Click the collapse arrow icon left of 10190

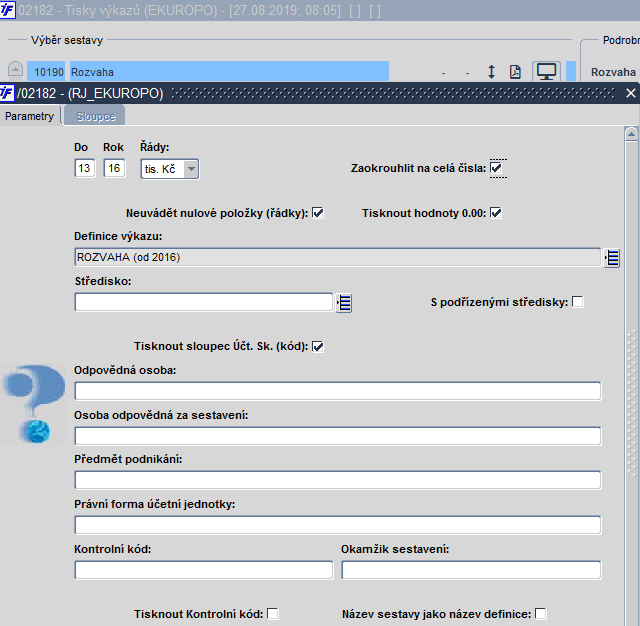(x=15, y=69)
